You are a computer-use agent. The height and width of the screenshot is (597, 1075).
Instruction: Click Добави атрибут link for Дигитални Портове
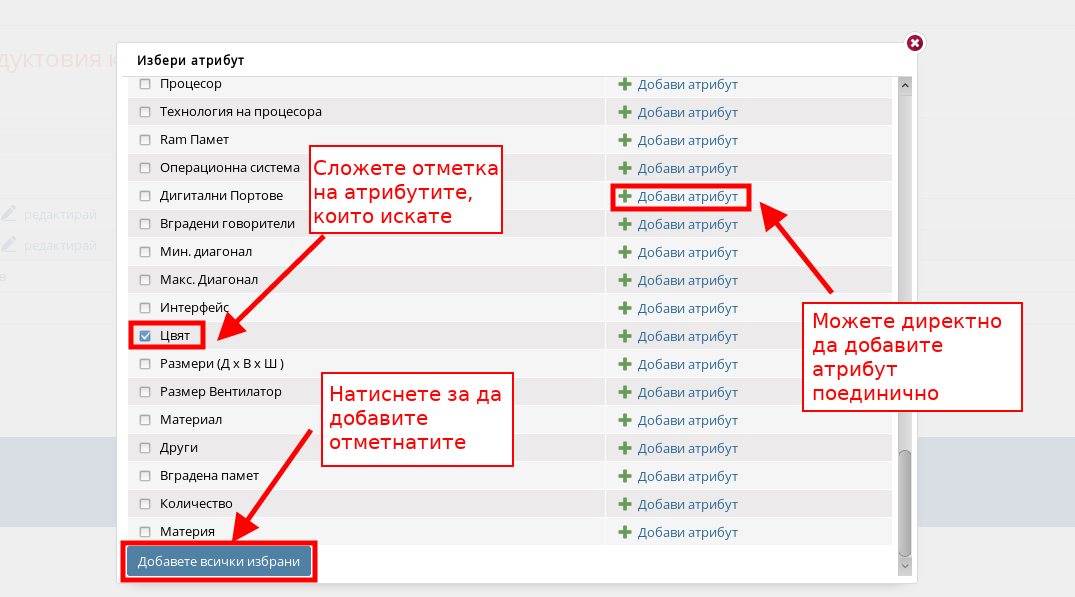tap(687, 196)
